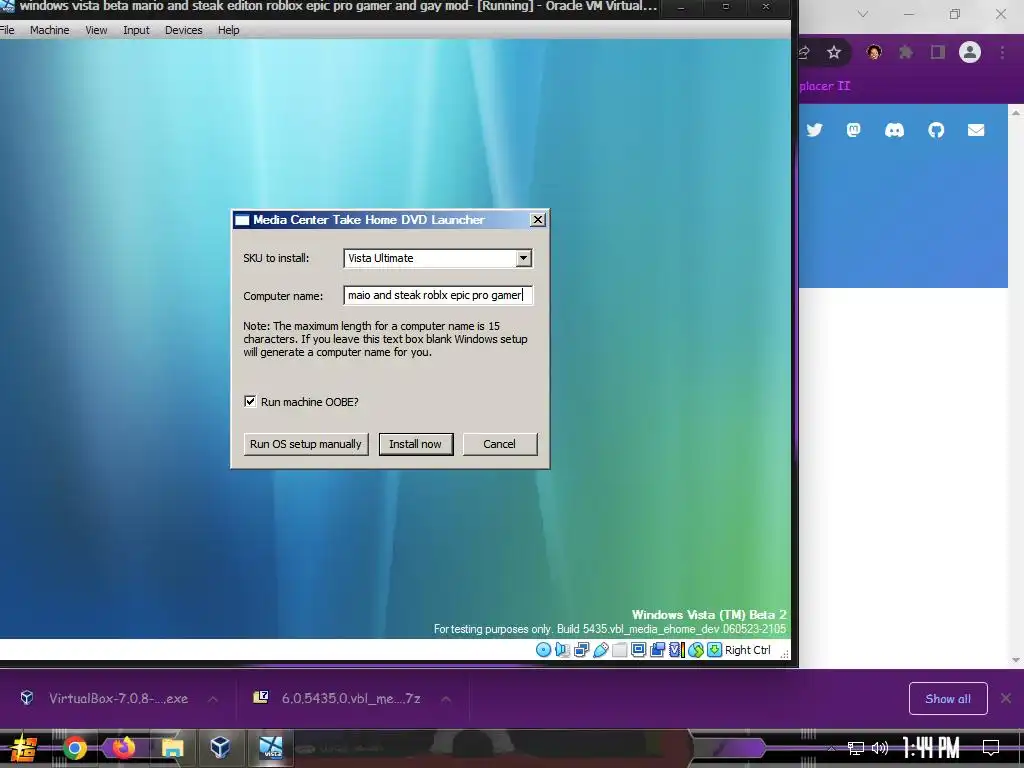Click the CPU virtualization V icon in status bar
Viewport: 1024px width, 768px height.
[677, 650]
